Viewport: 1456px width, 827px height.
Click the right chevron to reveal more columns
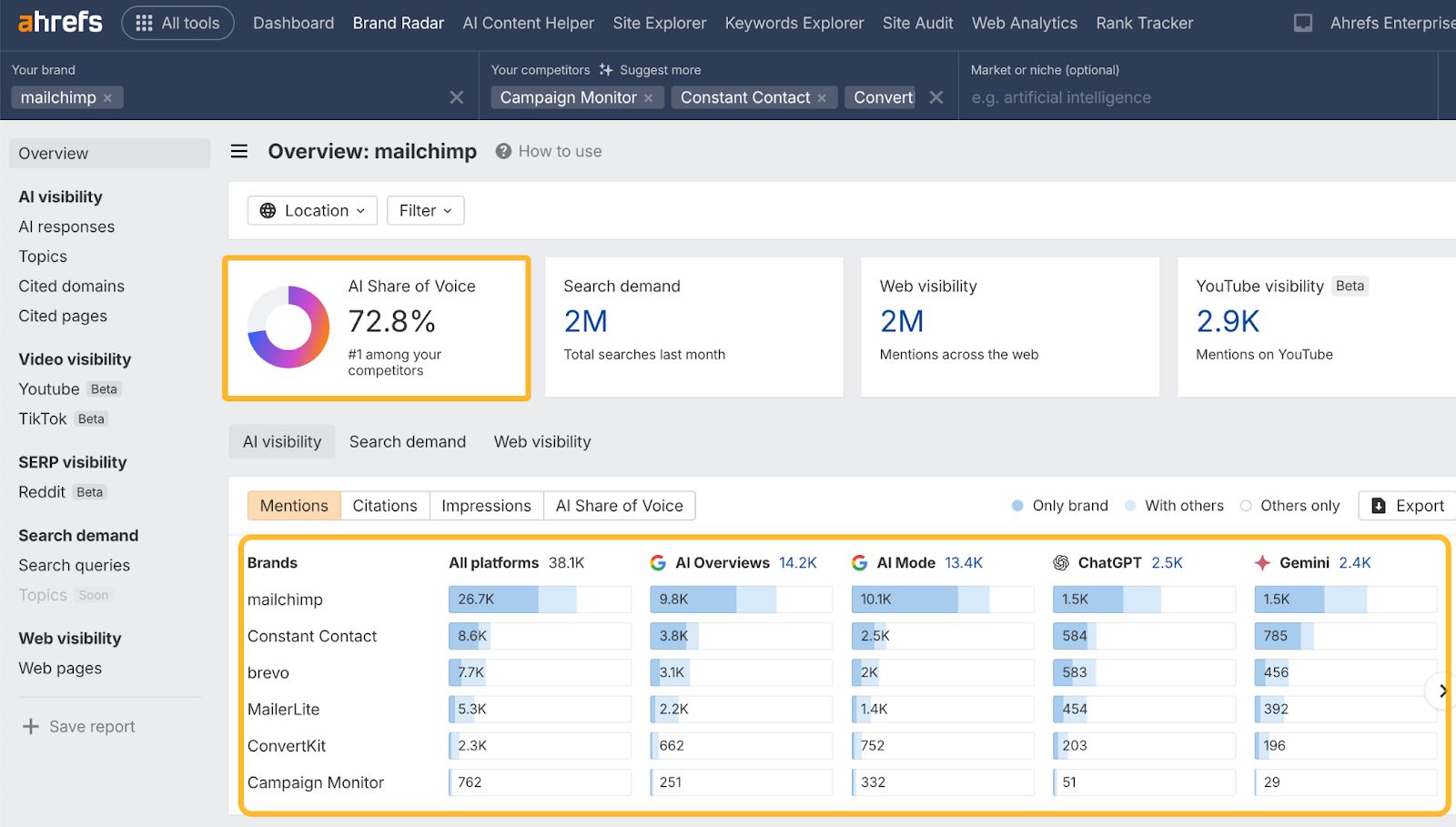(x=1442, y=691)
